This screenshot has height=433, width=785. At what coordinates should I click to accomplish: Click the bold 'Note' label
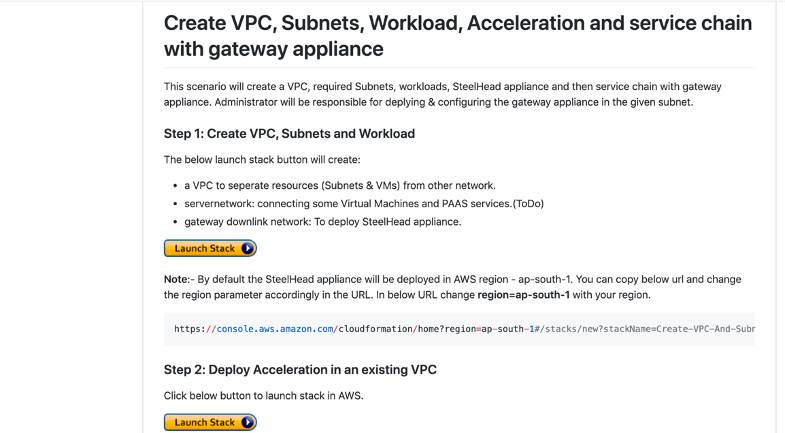click(176, 279)
